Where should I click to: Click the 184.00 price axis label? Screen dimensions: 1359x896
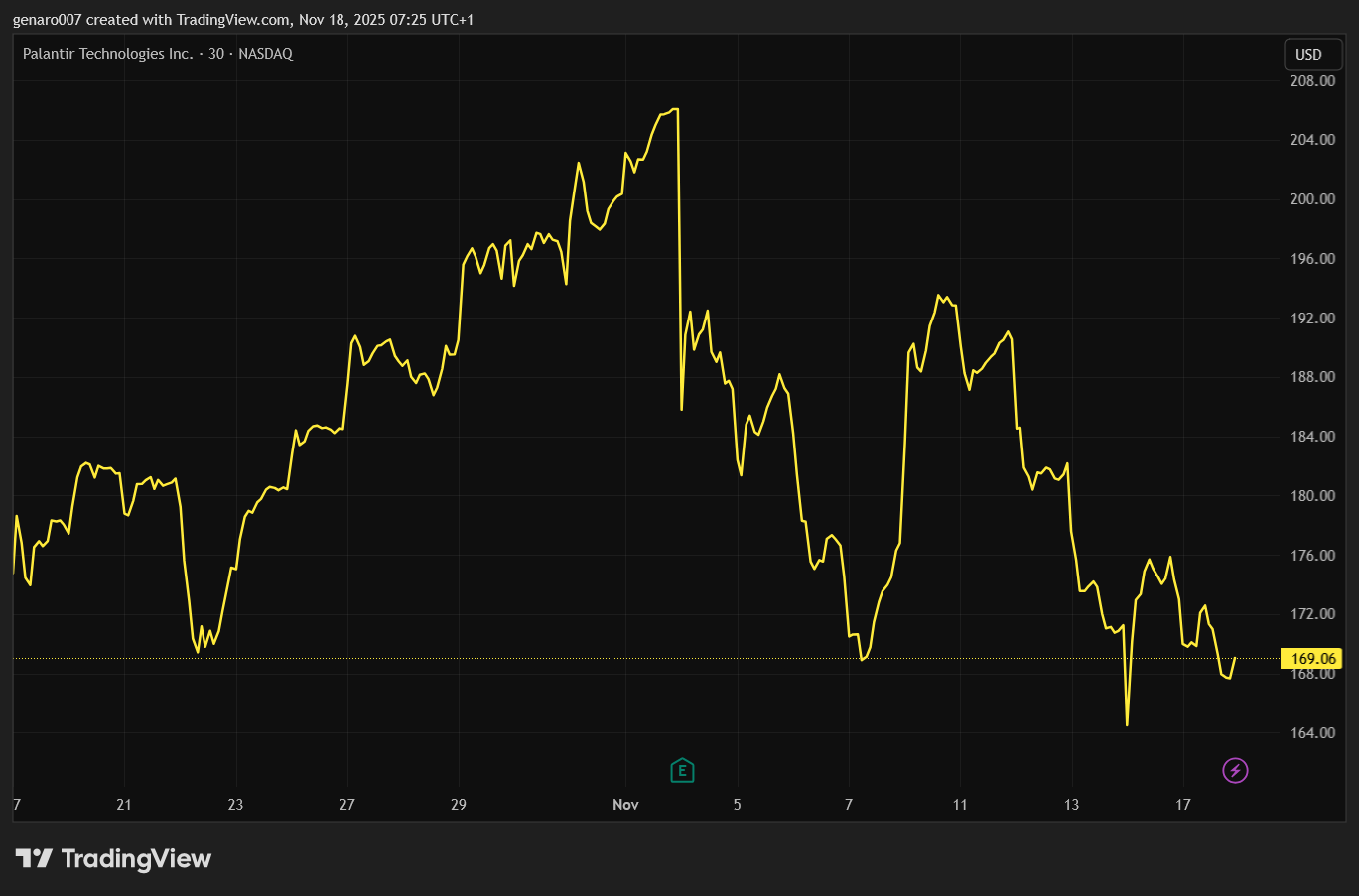pyautogui.click(x=1312, y=437)
